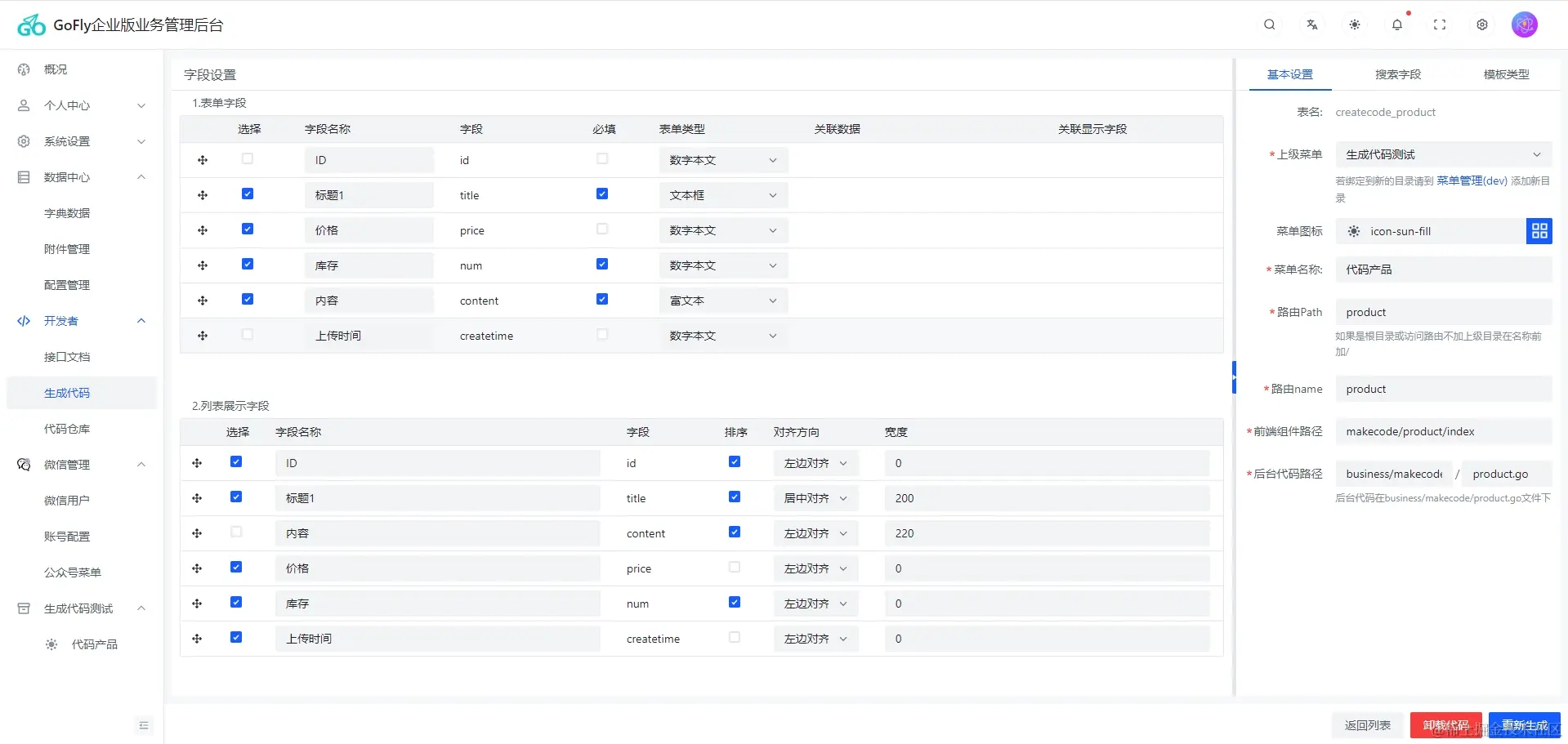Screen dimensions: 1568x744
Task: Click the 菜单名称 input containing 代码产品
Action: click(1444, 270)
